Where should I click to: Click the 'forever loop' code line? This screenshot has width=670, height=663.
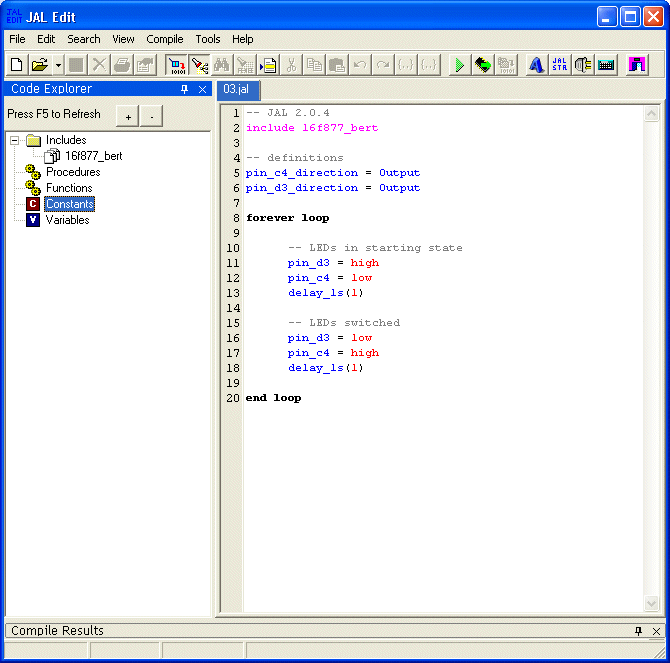pos(288,218)
